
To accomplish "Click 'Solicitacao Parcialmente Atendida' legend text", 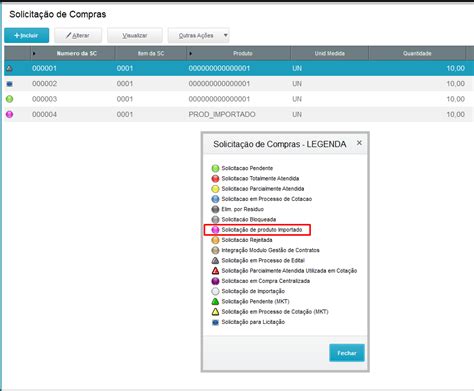I will (x=263, y=189).
